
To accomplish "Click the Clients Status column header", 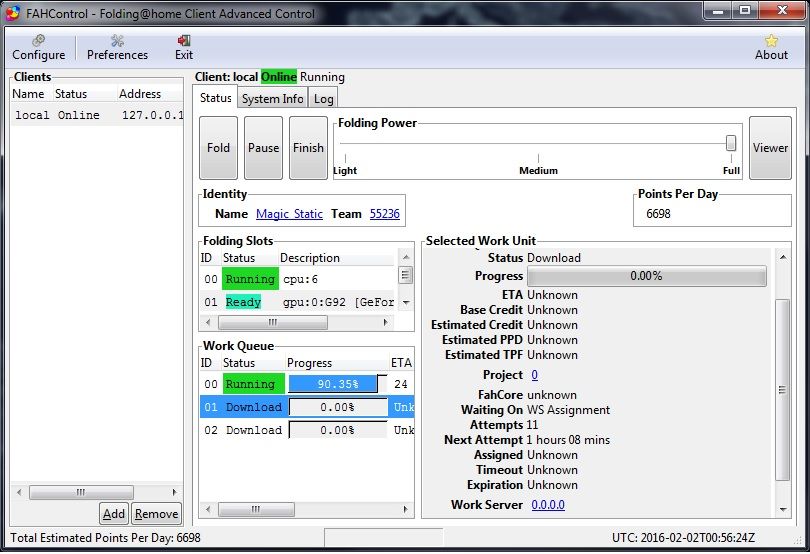I will click(x=85, y=94).
